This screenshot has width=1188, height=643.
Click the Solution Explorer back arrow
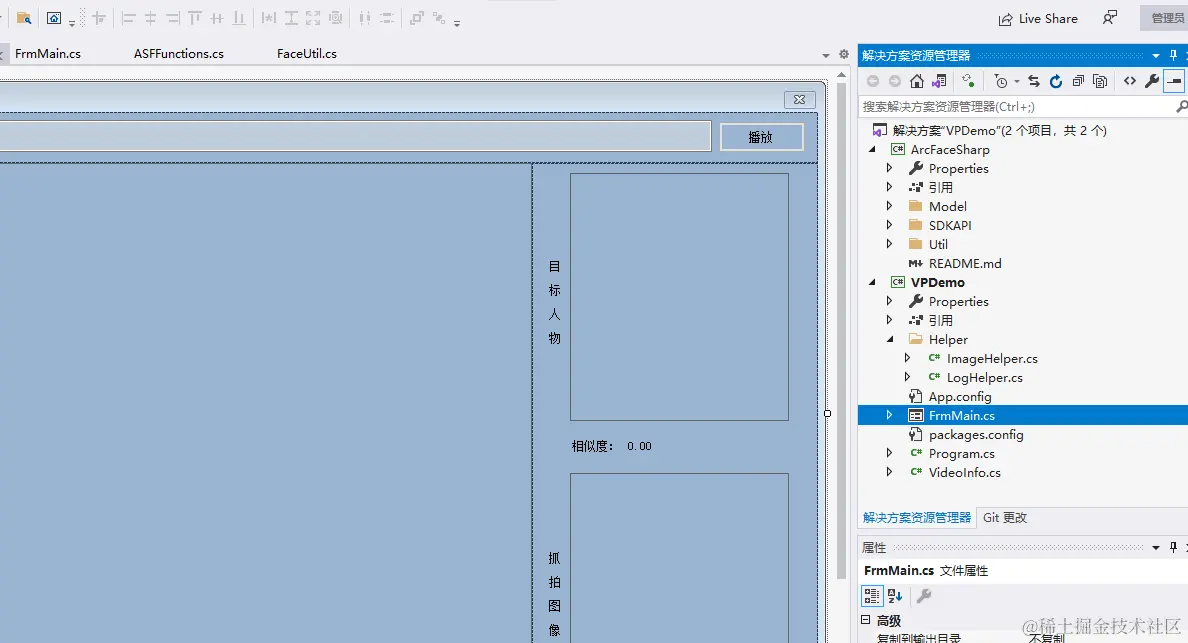873,81
